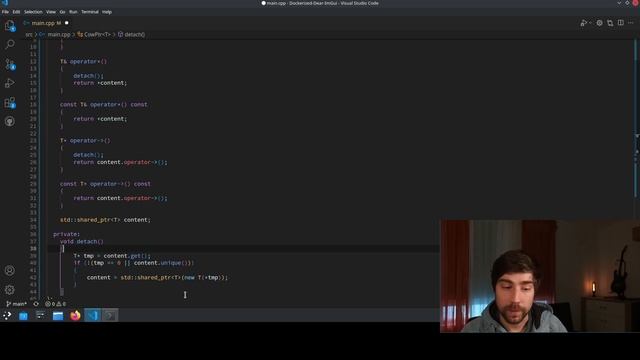Open the Manage gear in the activity bar
The image size is (640, 360).
pos(10,289)
